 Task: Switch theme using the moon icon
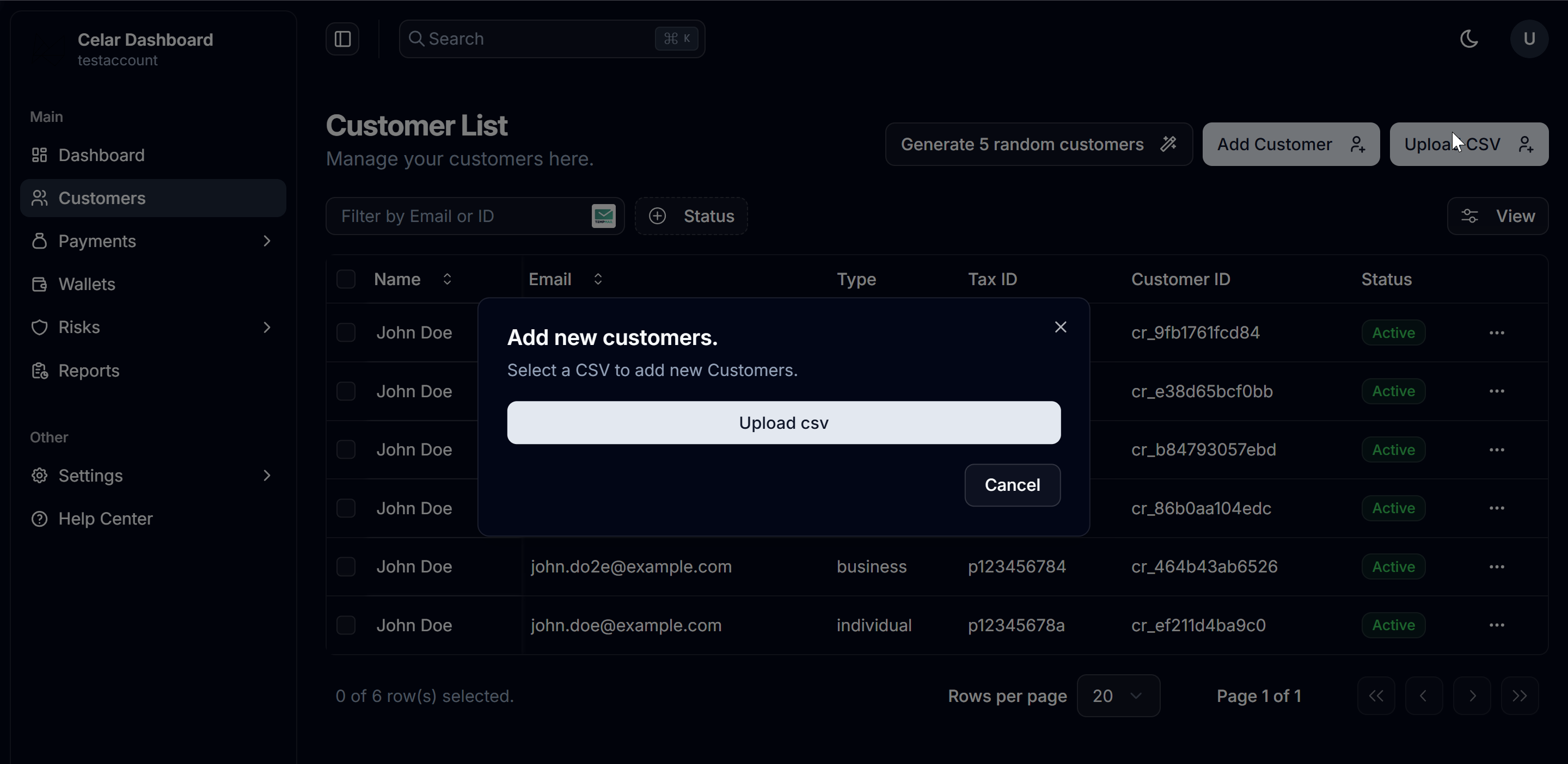click(x=1469, y=39)
